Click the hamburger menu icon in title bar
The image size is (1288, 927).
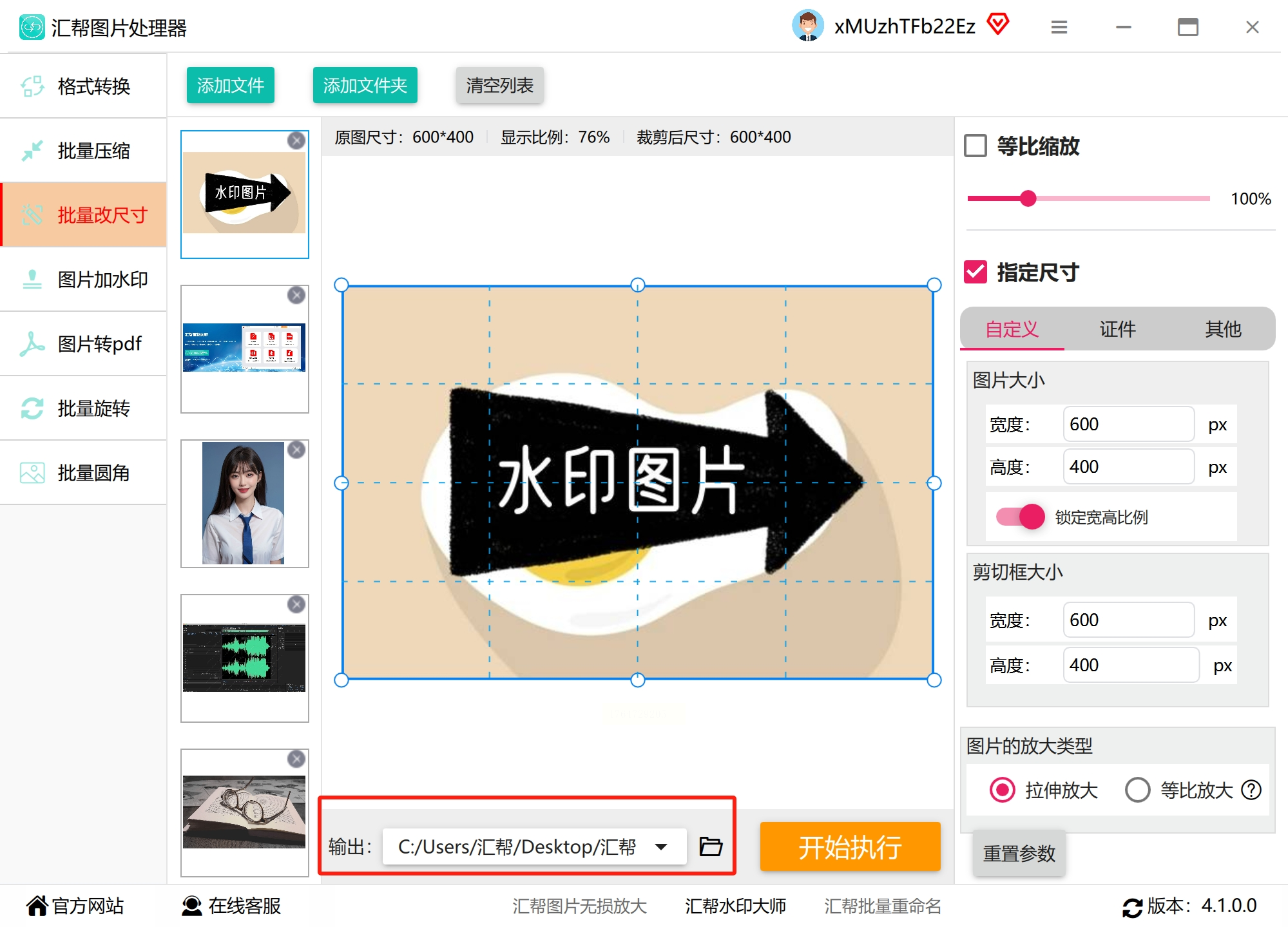1059,27
